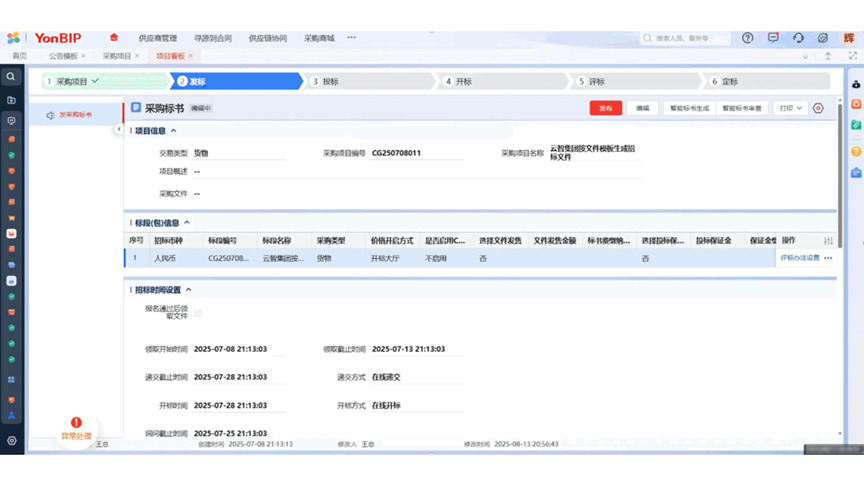The width and height of the screenshot is (864, 486).
Task: Collapse the 招标时间设置 section
Action: pos(188,289)
